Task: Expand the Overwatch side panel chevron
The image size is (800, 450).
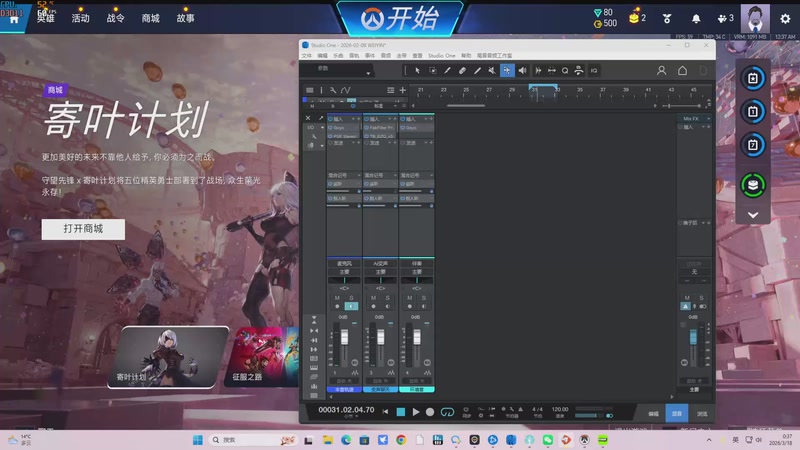Action: pyautogui.click(x=753, y=215)
